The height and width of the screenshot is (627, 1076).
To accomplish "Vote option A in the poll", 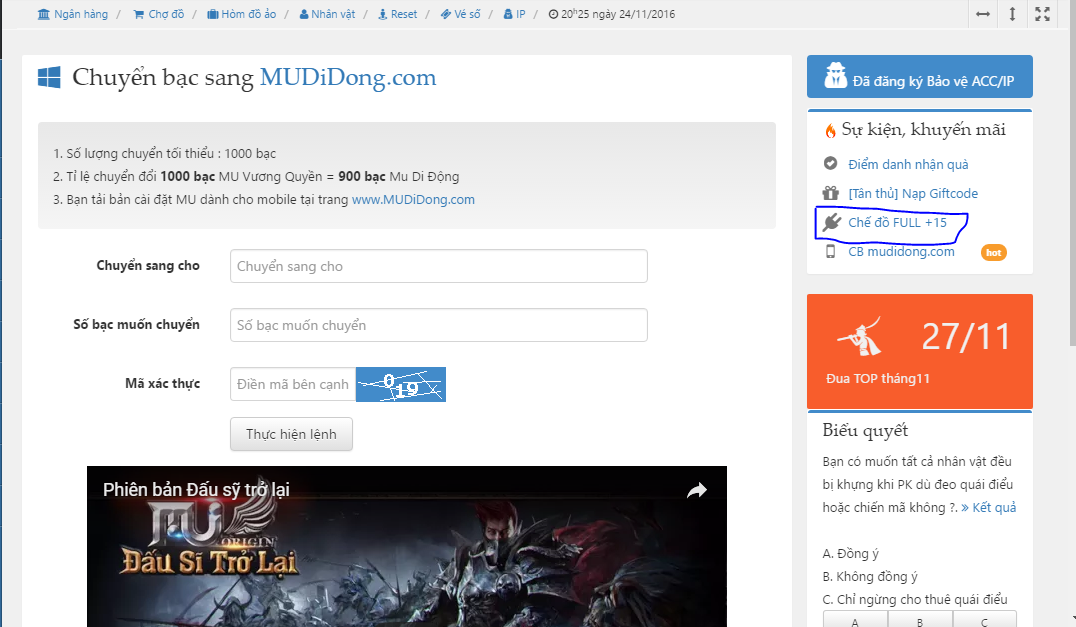I will 855,620.
